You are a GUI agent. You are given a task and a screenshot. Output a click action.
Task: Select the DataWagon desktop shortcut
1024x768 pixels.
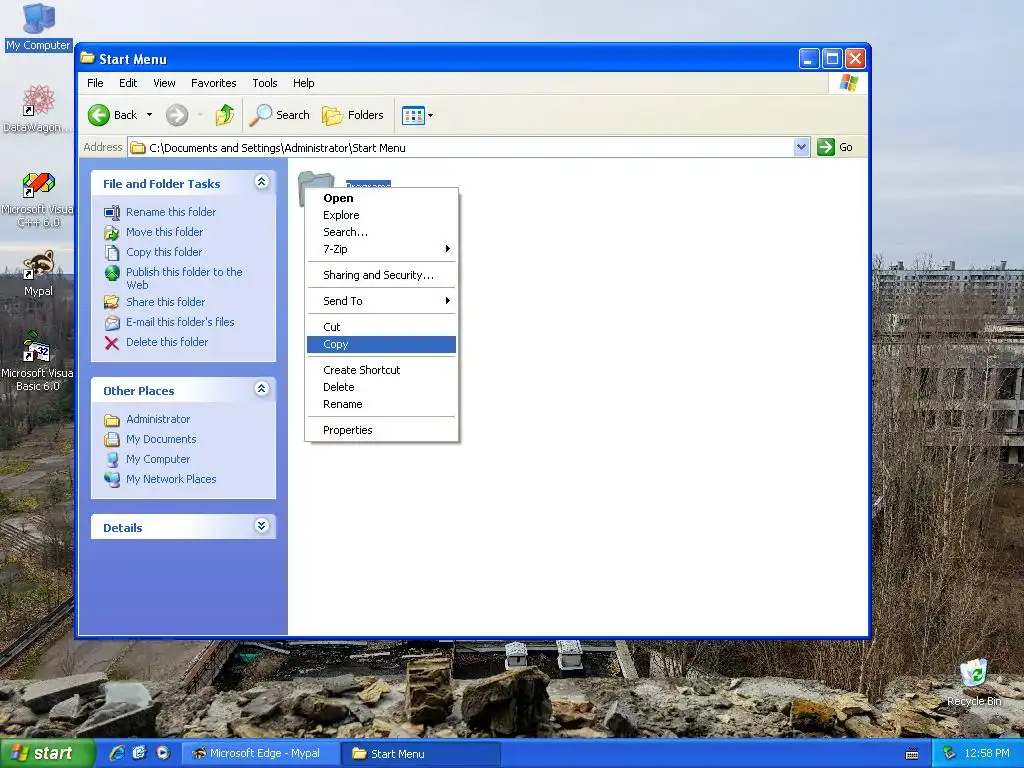38,108
